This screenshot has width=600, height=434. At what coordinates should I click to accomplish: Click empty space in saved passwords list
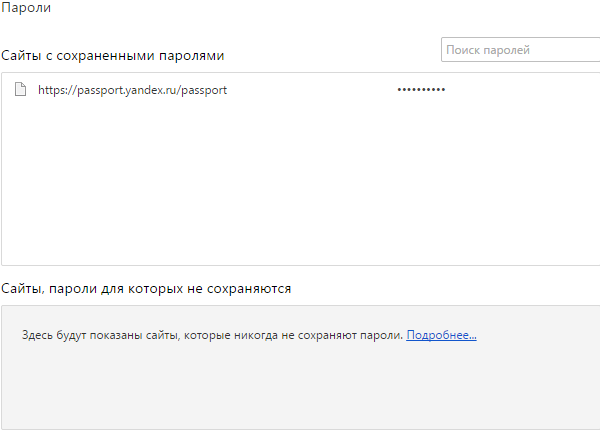click(x=300, y=190)
